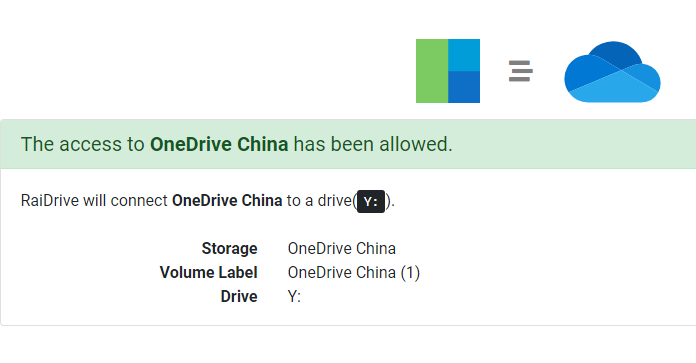Click the Y: drive badge
The height and width of the screenshot is (363, 696).
click(x=371, y=201)
